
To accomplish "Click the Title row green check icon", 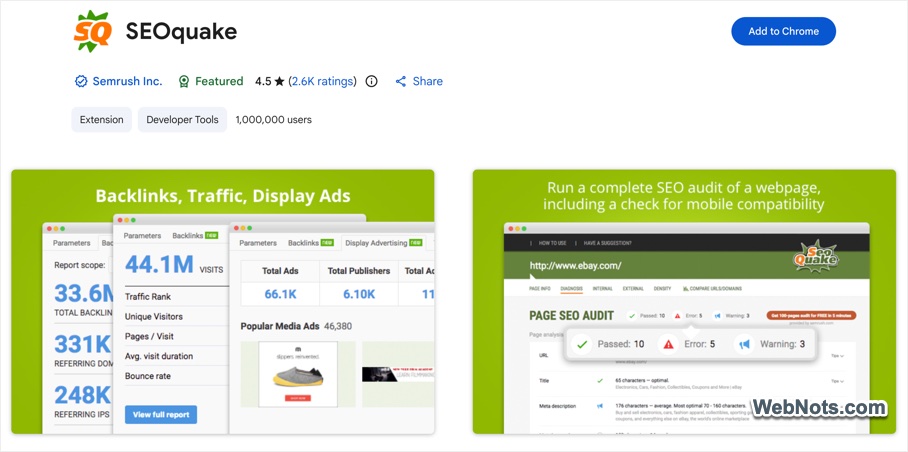I will (600, 381).
